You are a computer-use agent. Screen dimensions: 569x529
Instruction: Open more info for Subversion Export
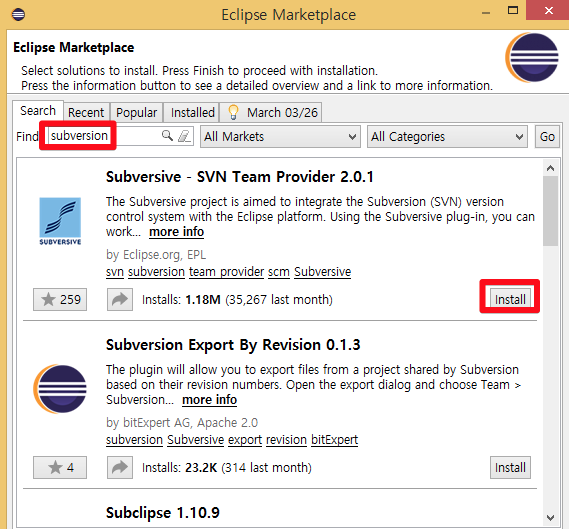click(x=209, y=400)
